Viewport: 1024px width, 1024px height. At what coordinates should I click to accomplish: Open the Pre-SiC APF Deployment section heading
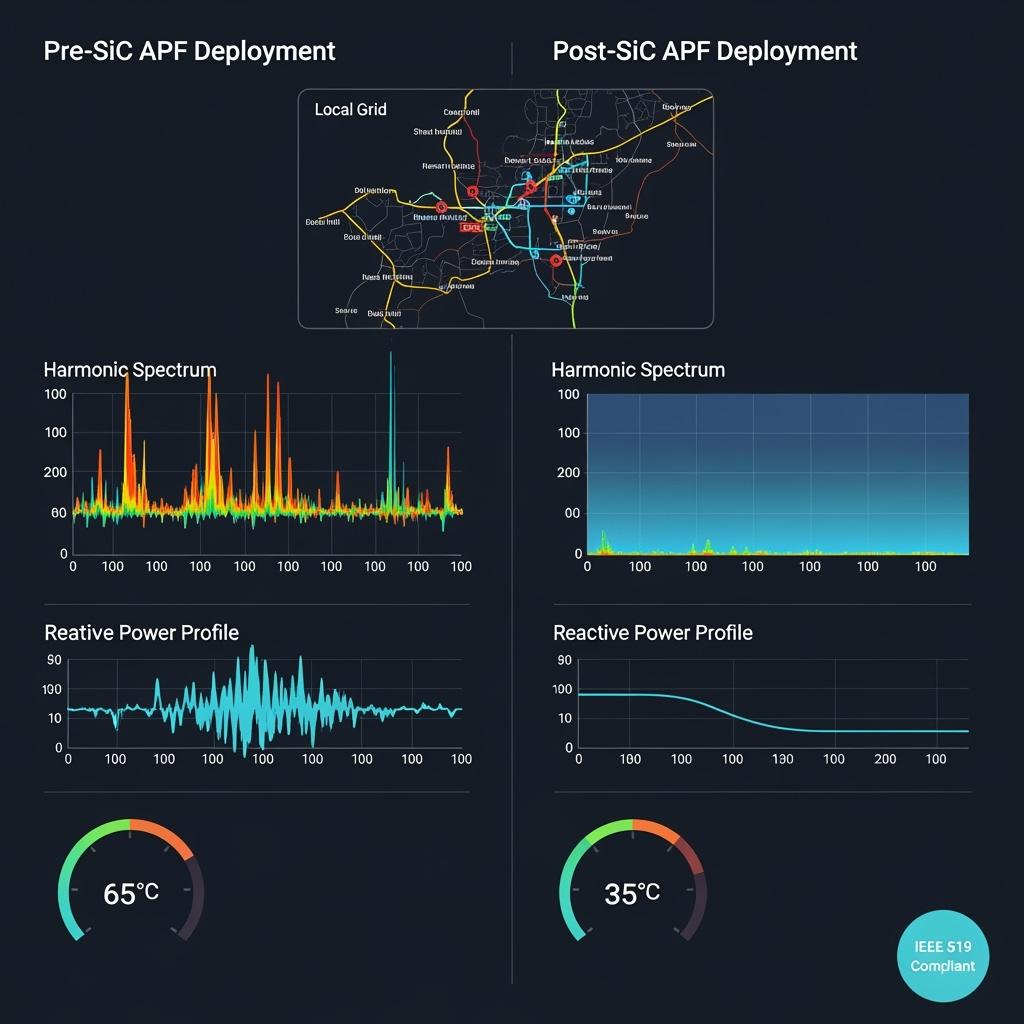(x=190, y=52)
